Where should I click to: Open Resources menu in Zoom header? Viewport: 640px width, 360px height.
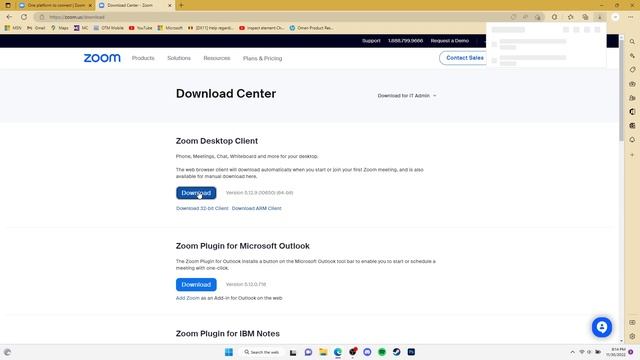217,58
